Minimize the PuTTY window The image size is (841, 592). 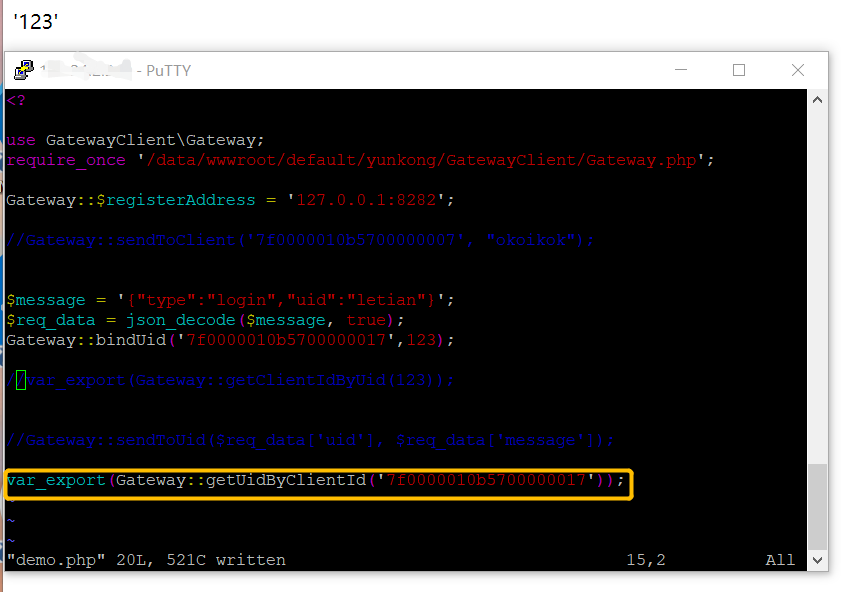coord(681,70)
